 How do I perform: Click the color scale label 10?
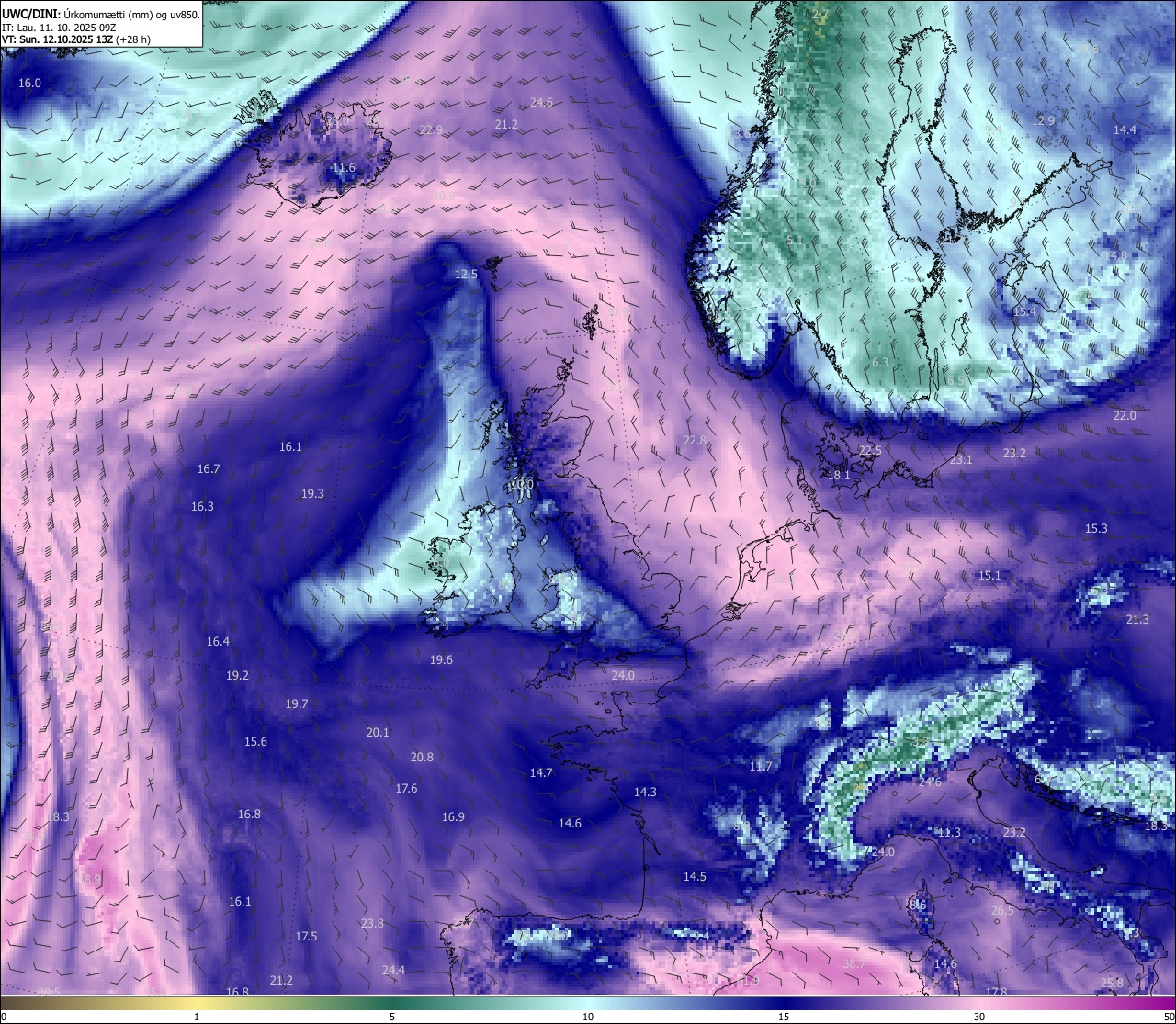point(588,1017)
